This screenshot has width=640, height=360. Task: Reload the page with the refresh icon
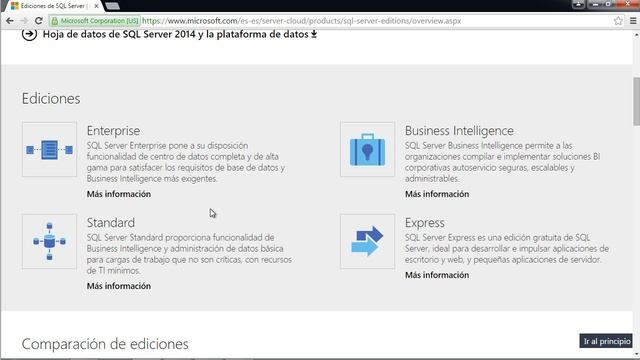39,21
